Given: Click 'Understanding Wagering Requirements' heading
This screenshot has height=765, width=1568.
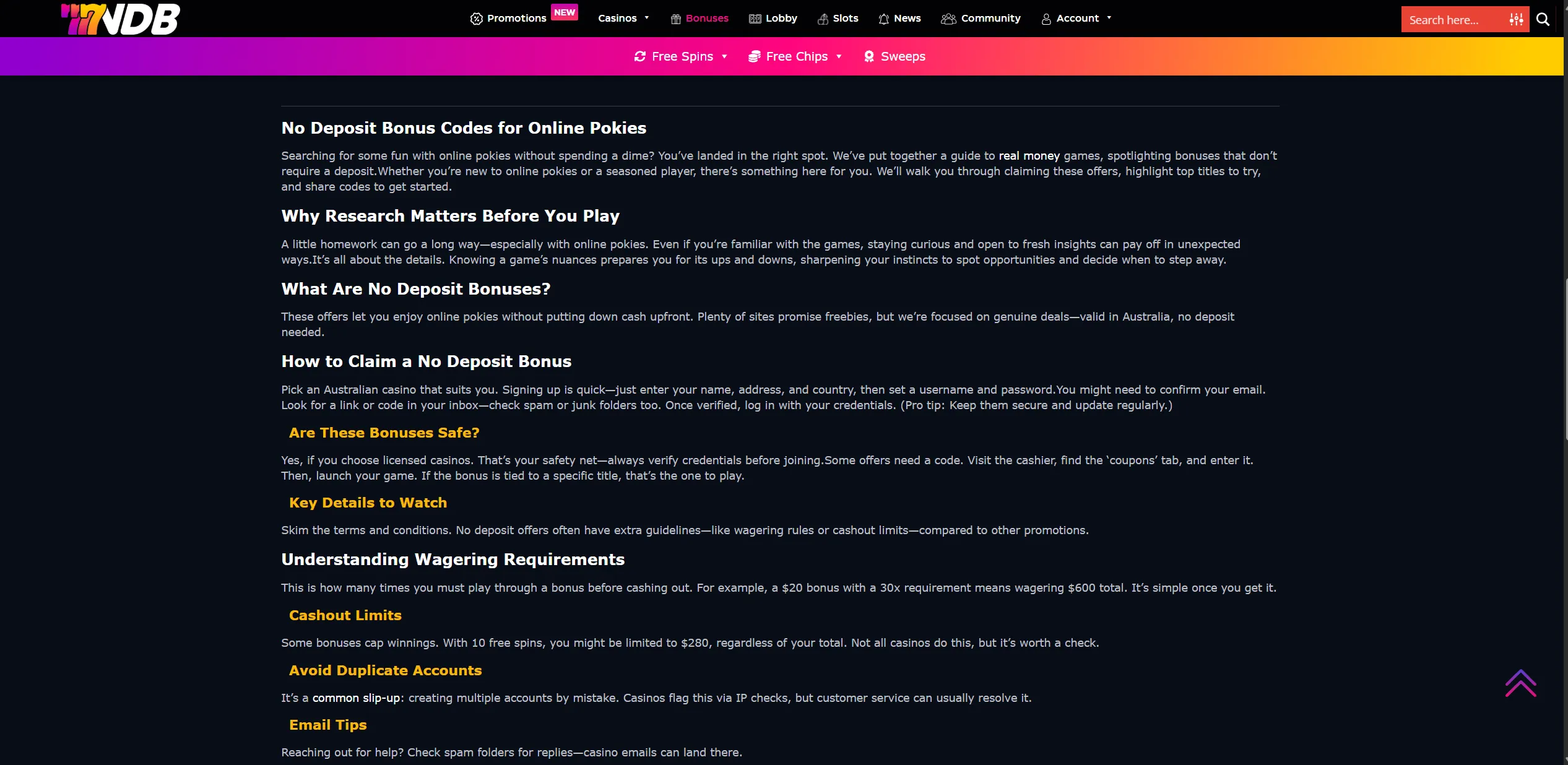Looking at the screenshot, I should pos(453,560).
